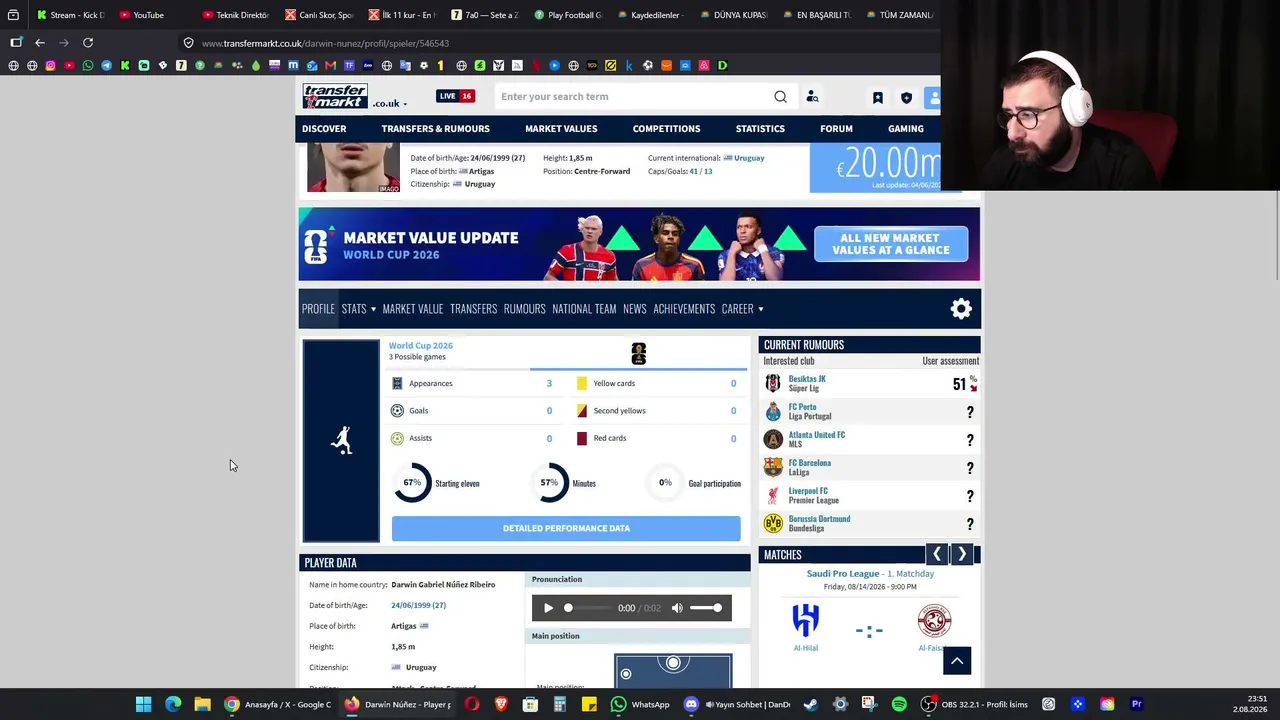1280x720 pixels.
Task: Switch to the Stream - Kick browser tab
Action: click(x=72, y=15)
